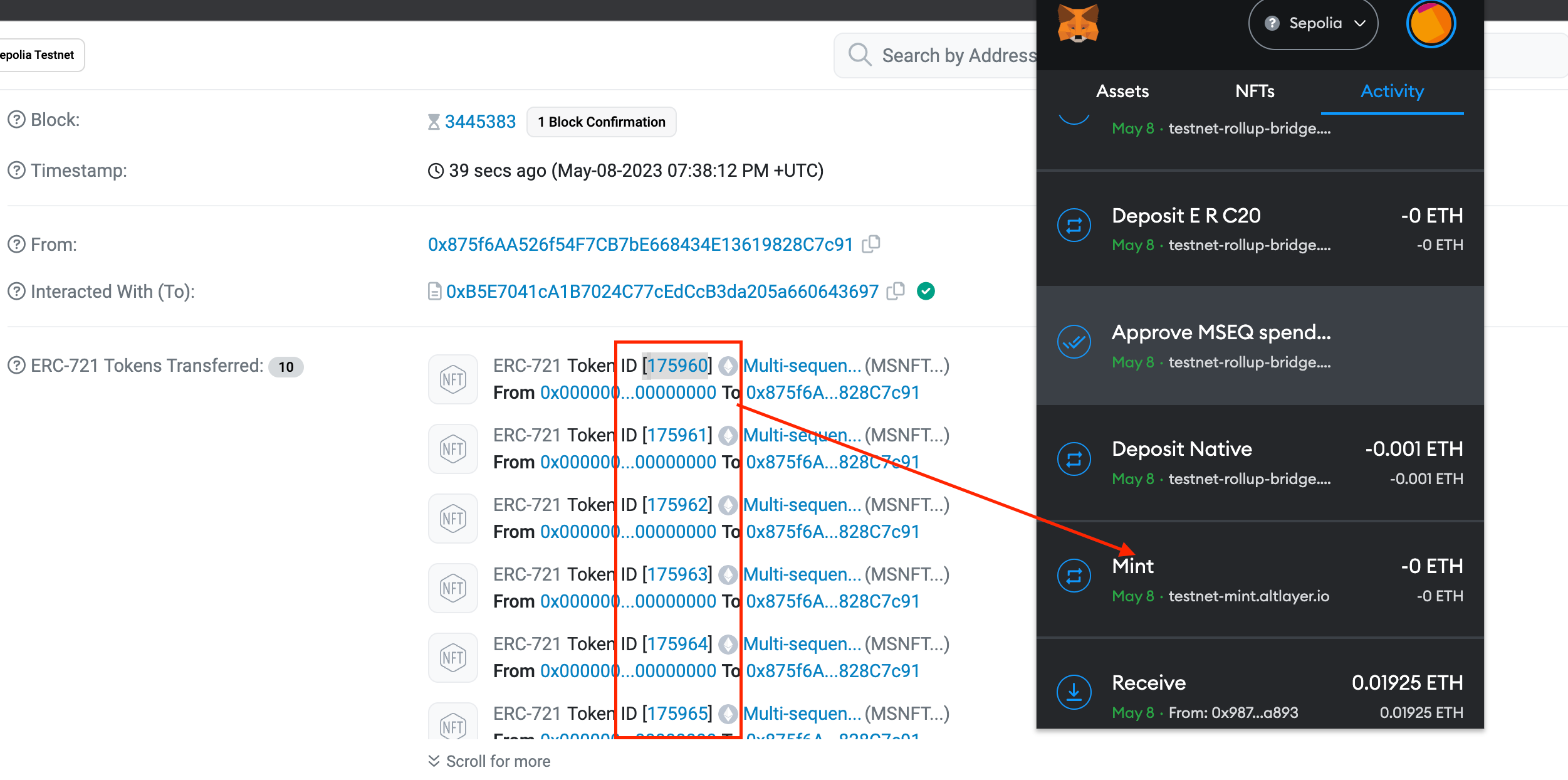Open Multi-sequen... link for token 175963

click(x=802, y=574)
